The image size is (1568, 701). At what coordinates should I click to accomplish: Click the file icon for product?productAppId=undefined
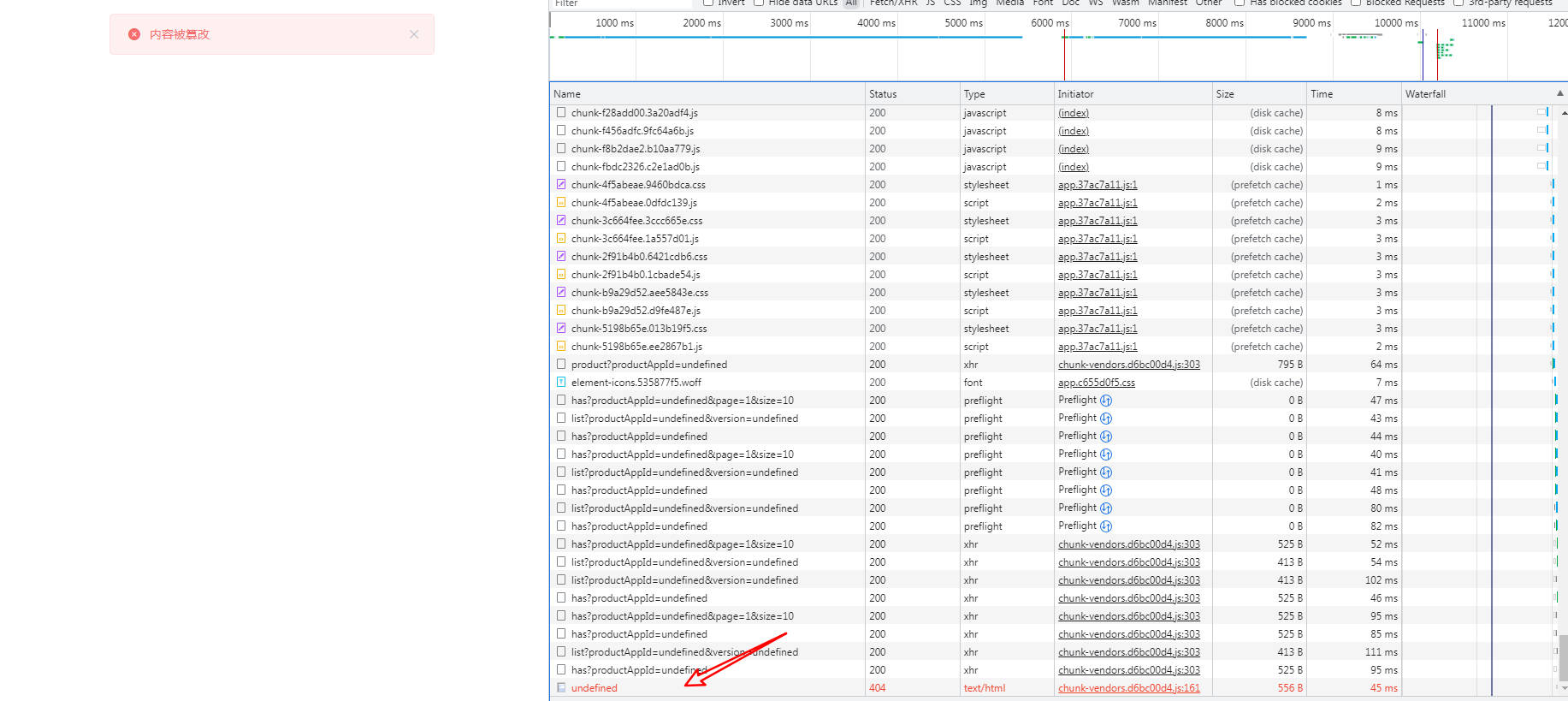(x=561, y=364)
